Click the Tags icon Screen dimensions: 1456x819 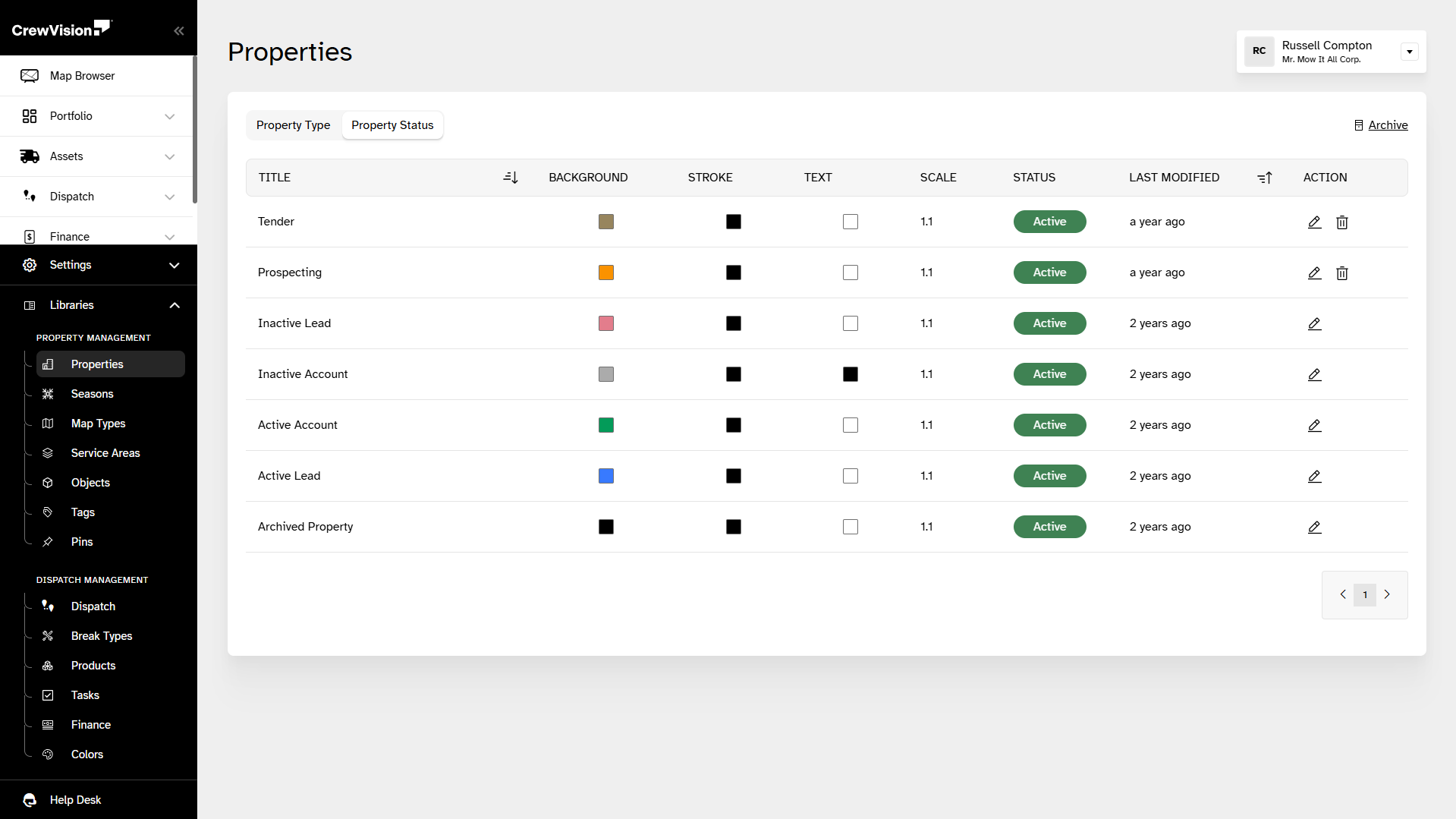coord(48,512)
